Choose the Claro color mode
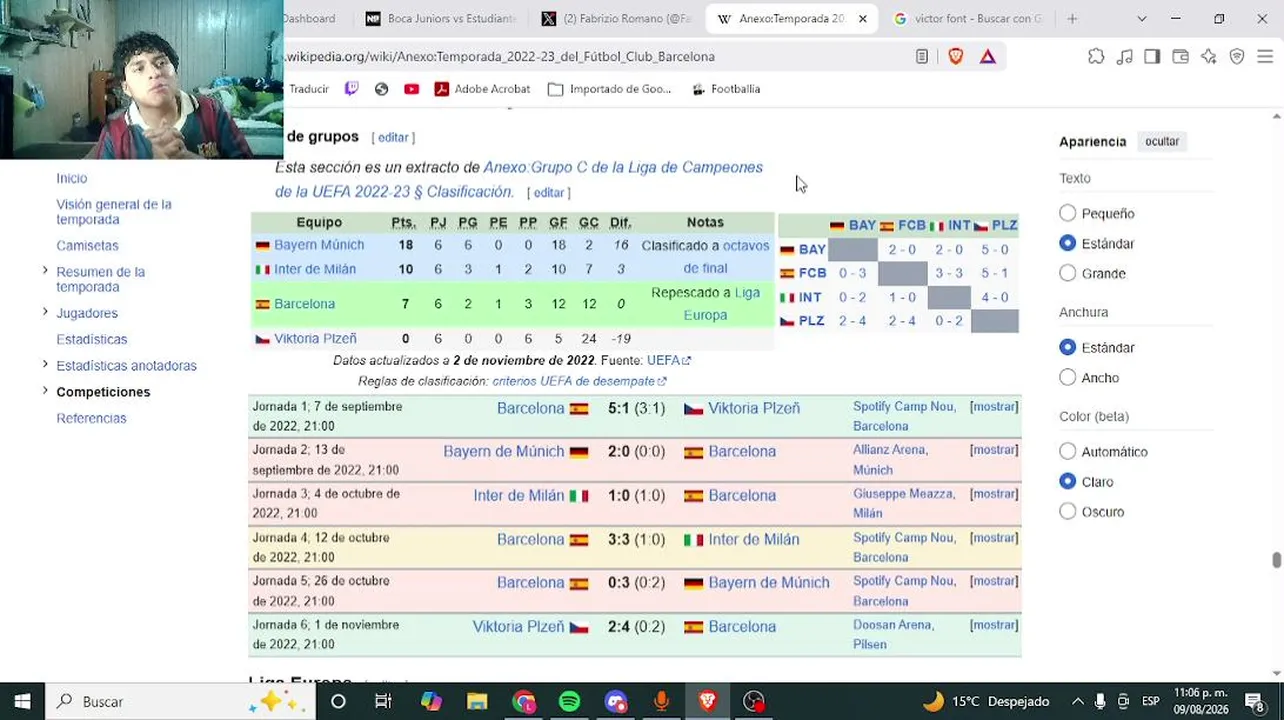The height and width of the screenshot is (720, 1284). point(1068,481)
